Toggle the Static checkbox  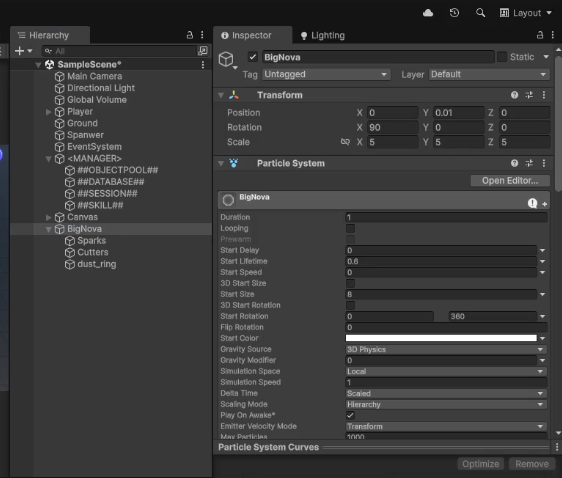(x=502, y=57)
